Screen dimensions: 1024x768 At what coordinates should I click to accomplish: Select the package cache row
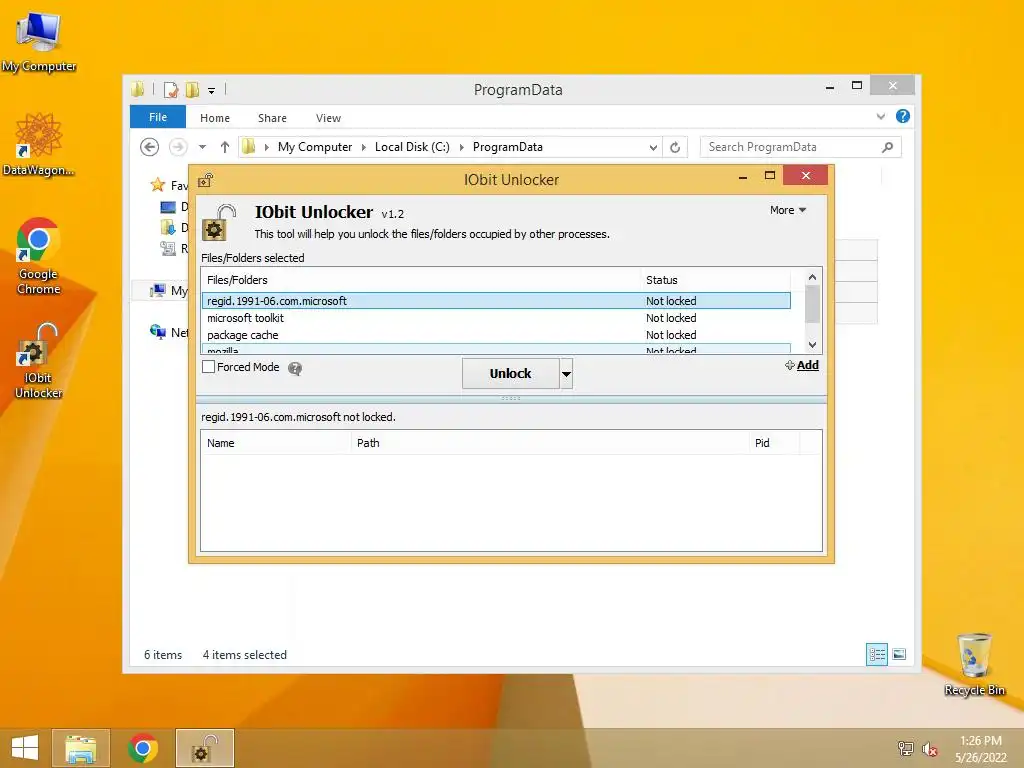496,335
